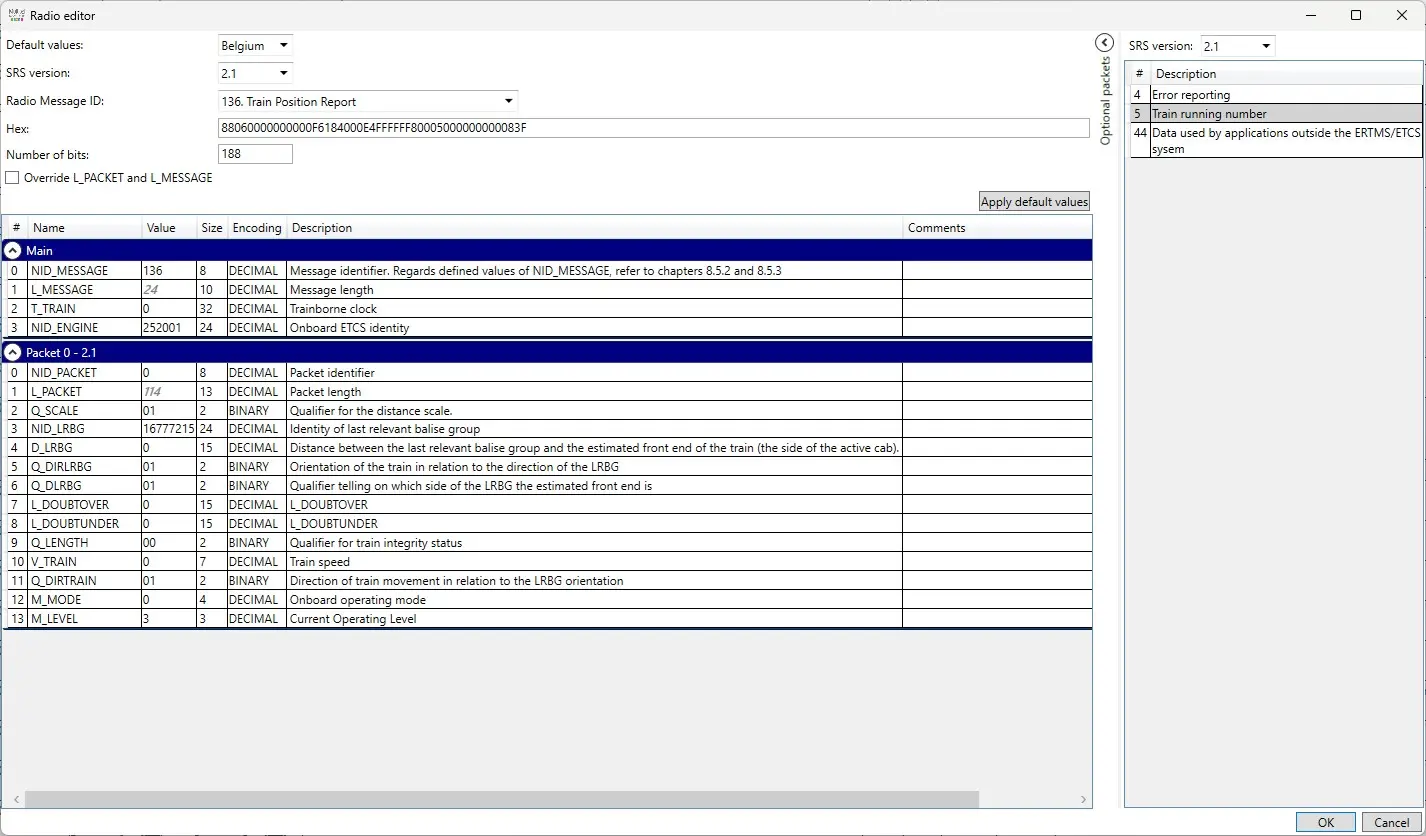Click the right arrow of horizontal scrollbar

tap(1085, 800)
